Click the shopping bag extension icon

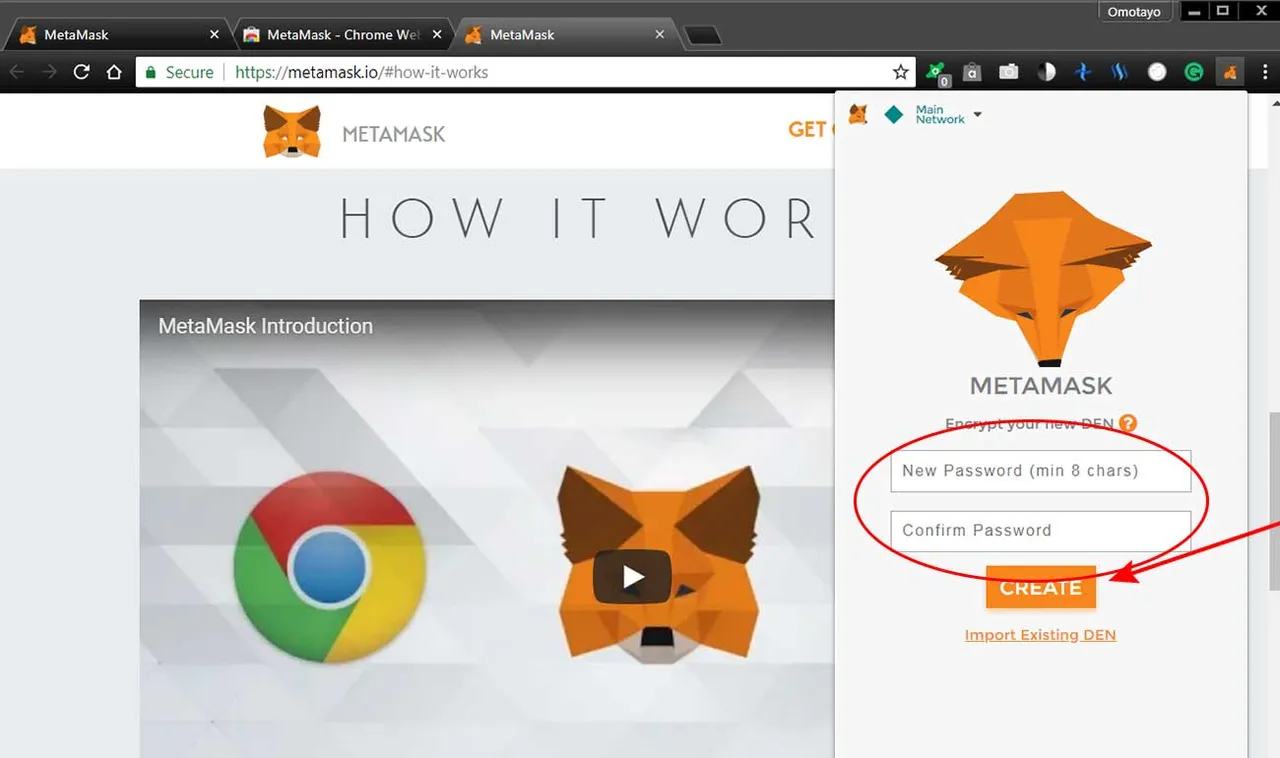[x=972, y=72]
